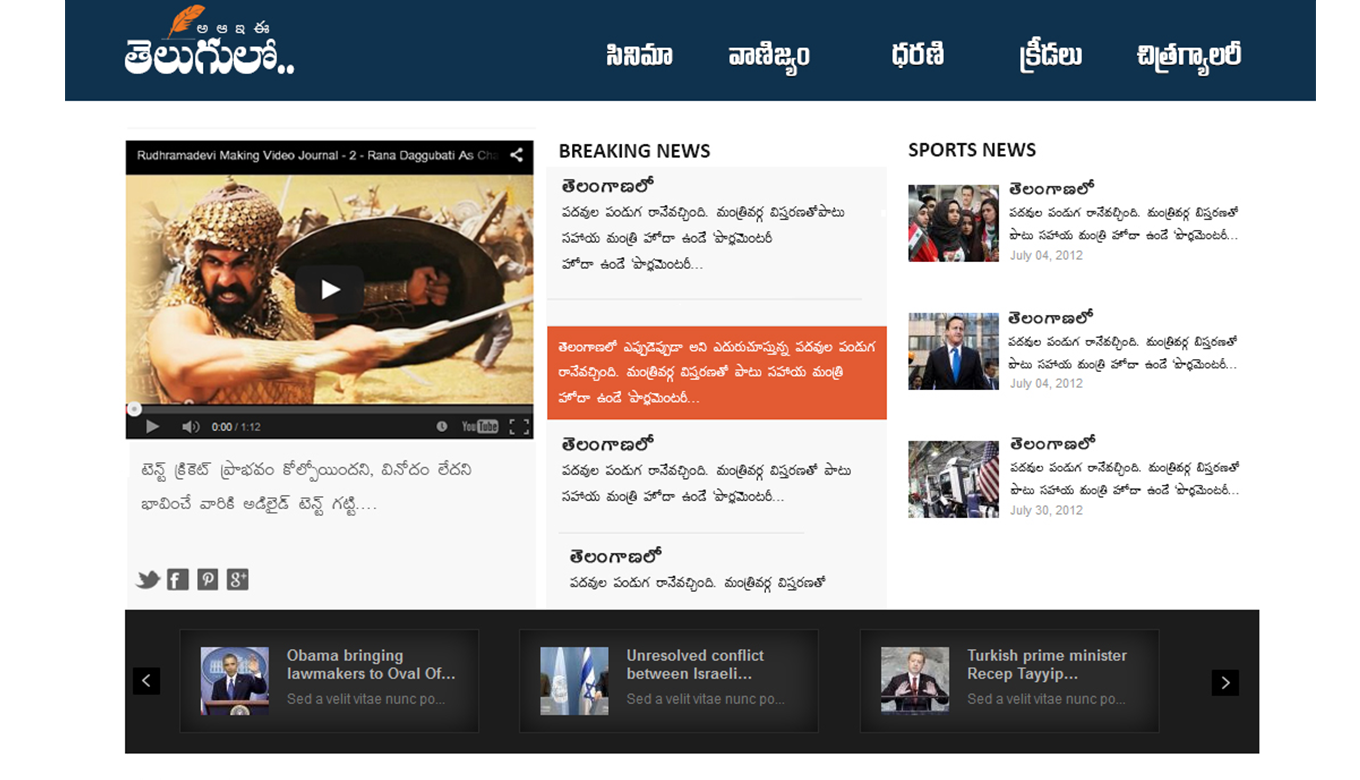Open the సినిమా menu item
The height and width of the screenshot is (780, 1360).
point(639,55)
